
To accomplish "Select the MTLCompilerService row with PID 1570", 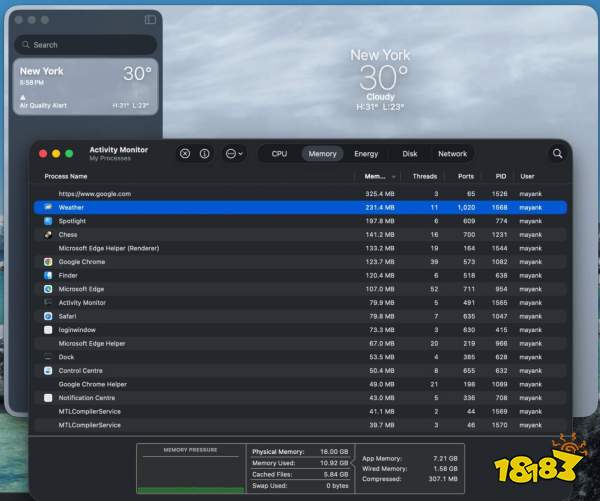I will coord(300,425).
